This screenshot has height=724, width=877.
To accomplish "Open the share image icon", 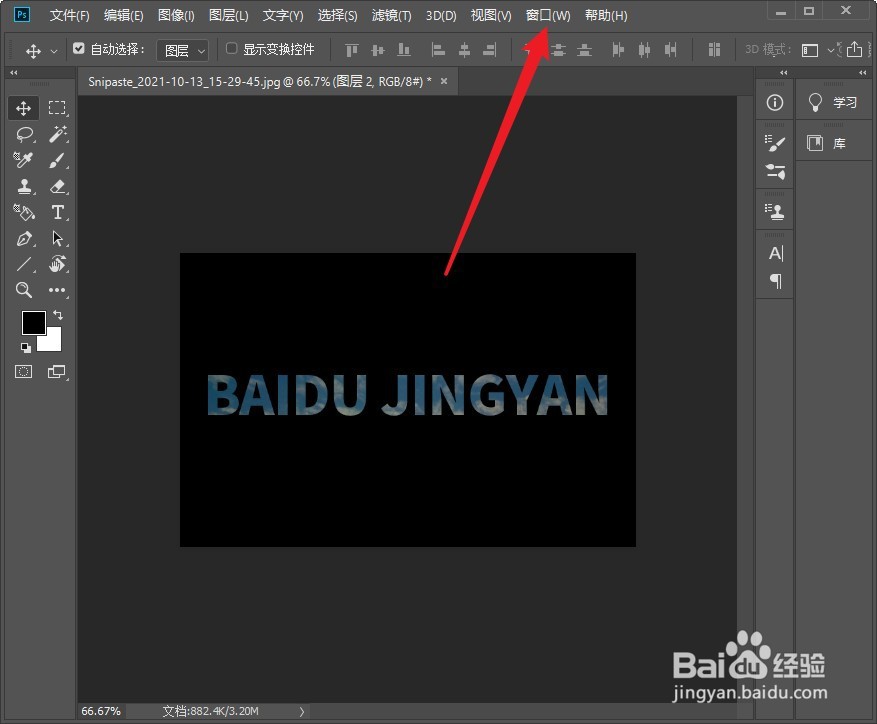I will [854, 49].
